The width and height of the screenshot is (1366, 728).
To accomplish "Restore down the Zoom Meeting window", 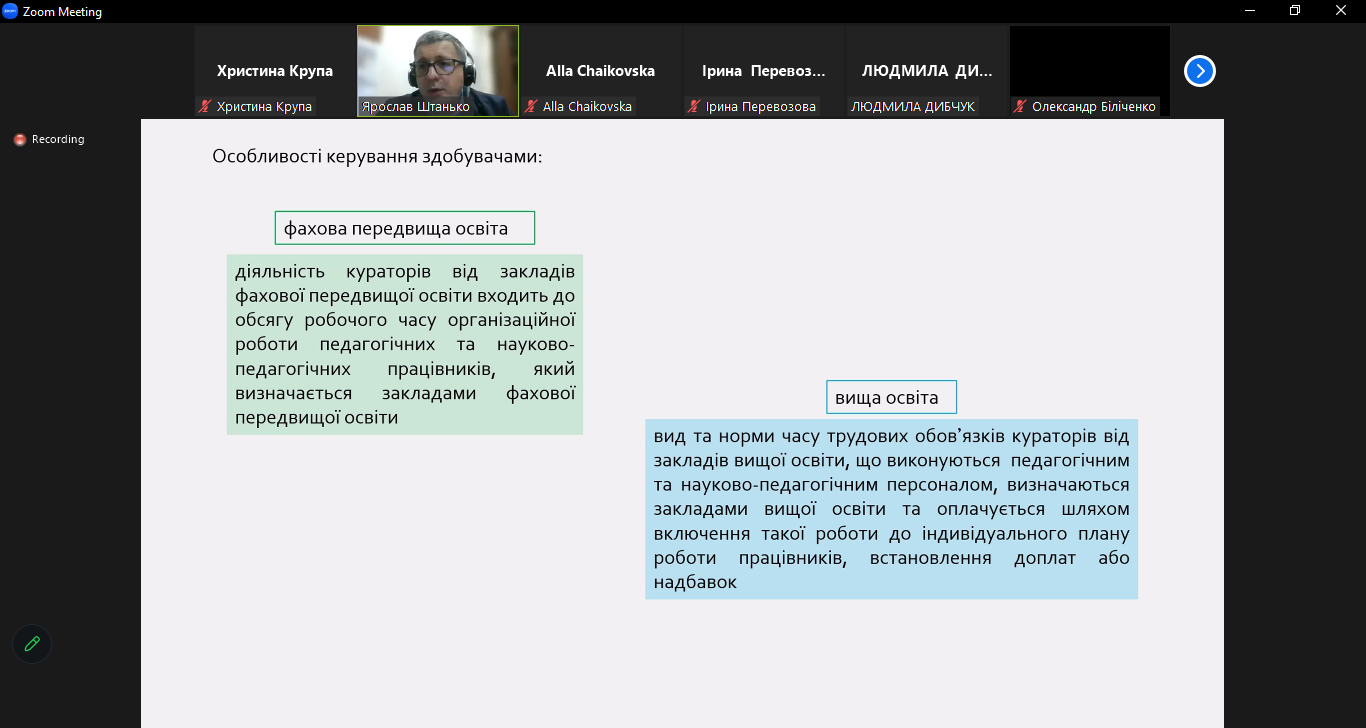I will coord(1295,11).
